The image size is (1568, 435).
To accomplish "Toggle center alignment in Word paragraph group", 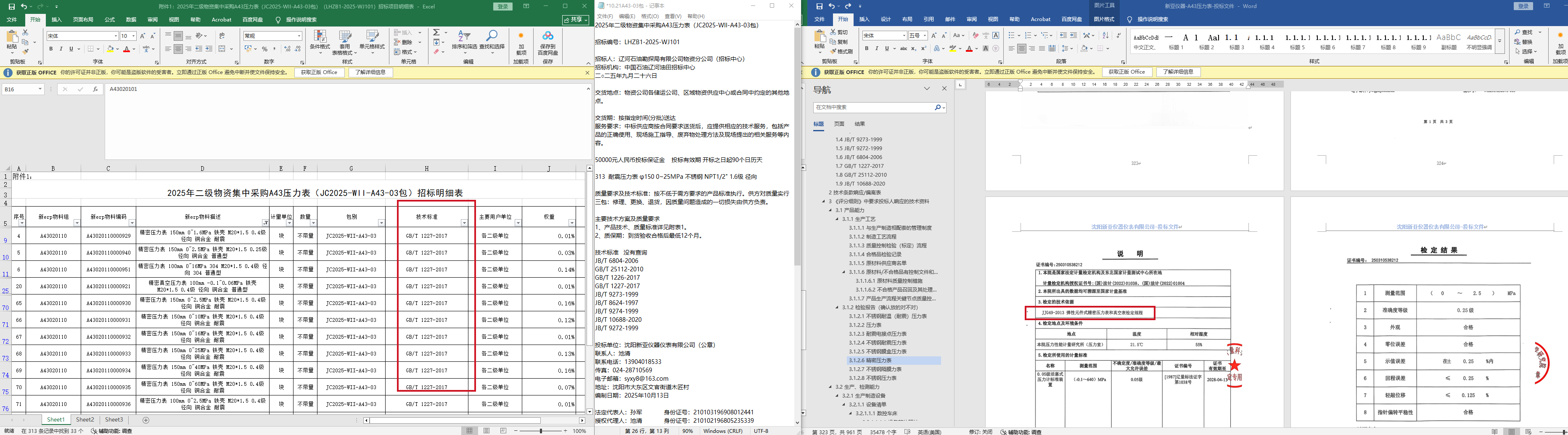I will (x=1021, y=49).
